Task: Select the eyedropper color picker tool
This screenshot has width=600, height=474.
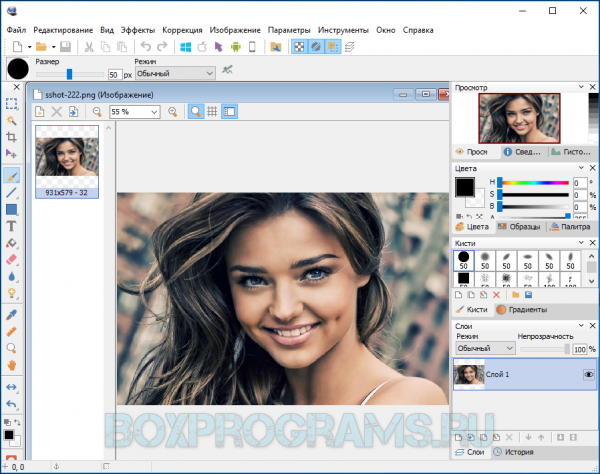Action: pos(11,315)
